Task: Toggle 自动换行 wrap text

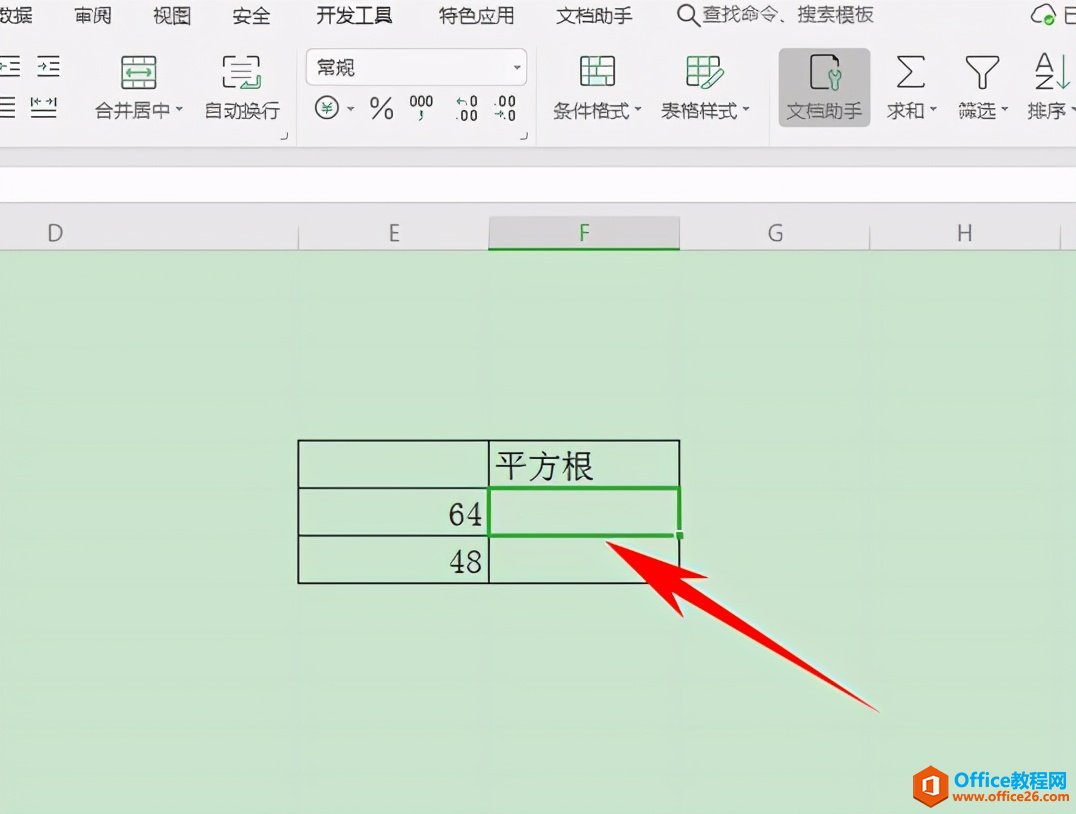Action: (242, 89)
